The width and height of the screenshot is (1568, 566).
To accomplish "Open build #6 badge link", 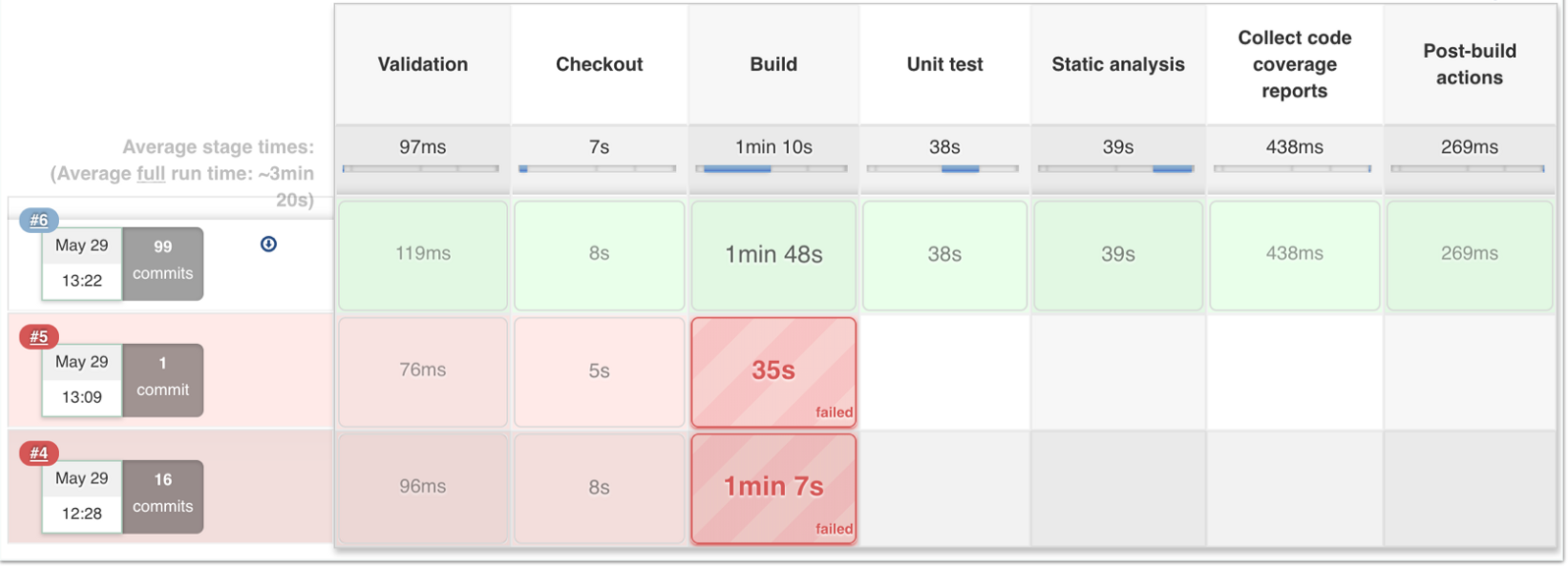I will point(39,220).
